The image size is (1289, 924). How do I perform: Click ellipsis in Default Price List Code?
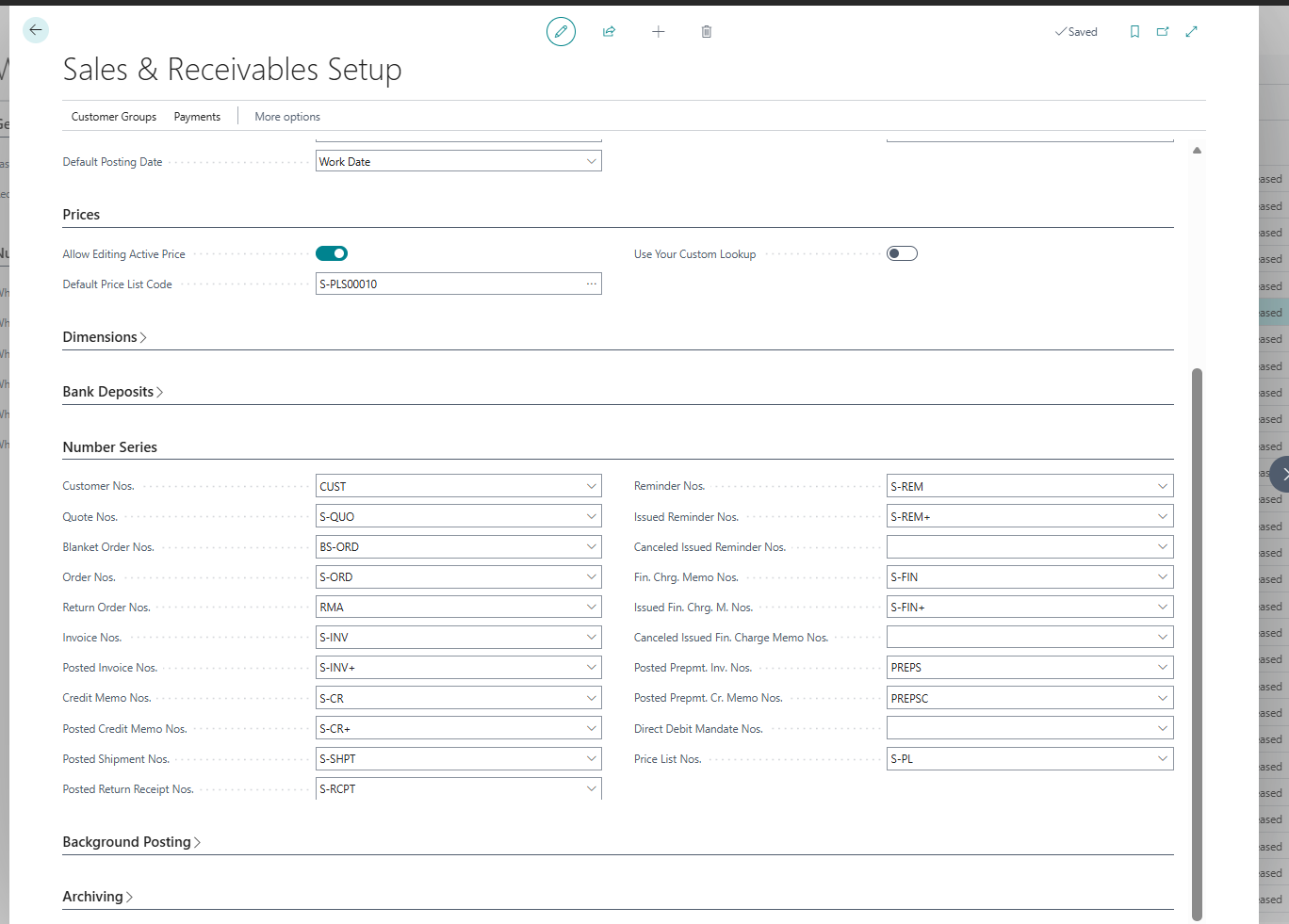[592, 284]
